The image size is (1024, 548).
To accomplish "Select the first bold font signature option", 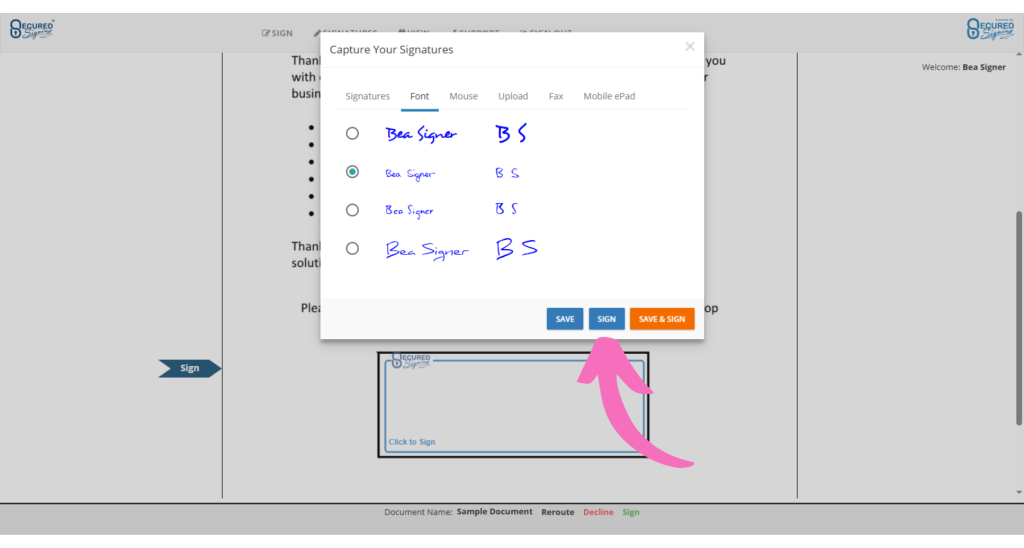I will pos(352,134).
